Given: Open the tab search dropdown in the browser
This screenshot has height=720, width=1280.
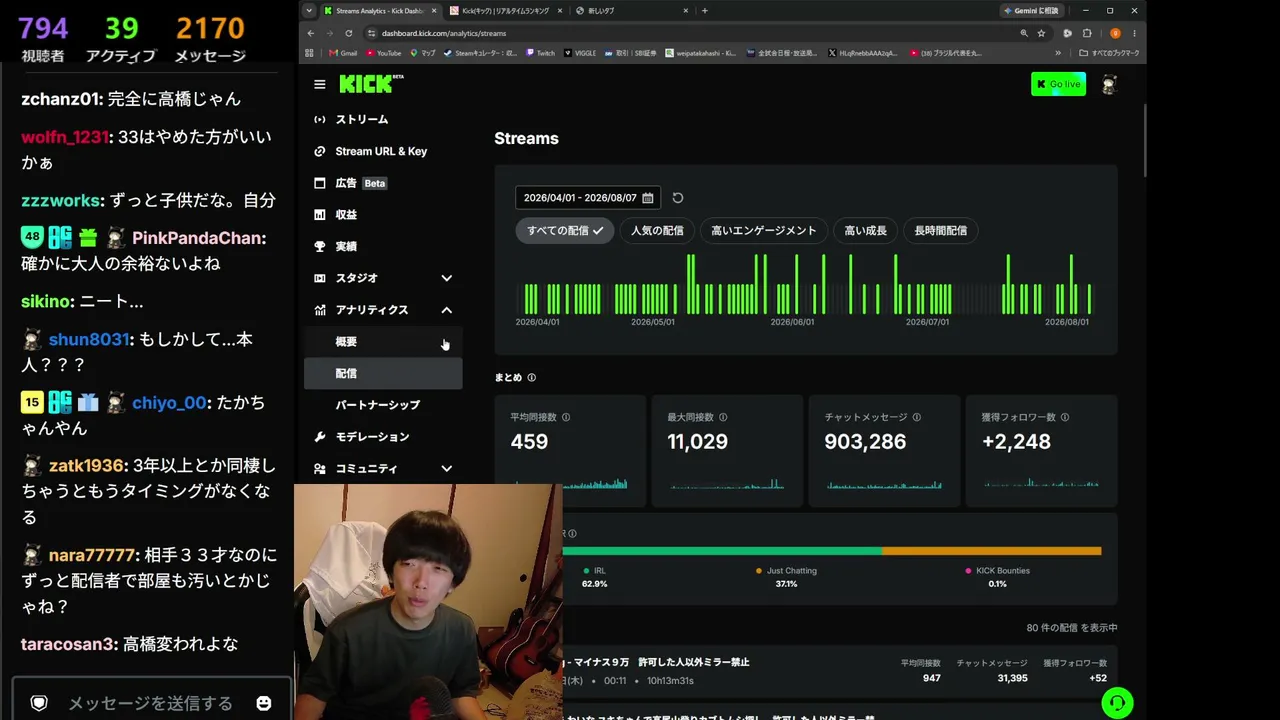Looking at the screenshot, I should pyautogui.click(x=308, y=11).
